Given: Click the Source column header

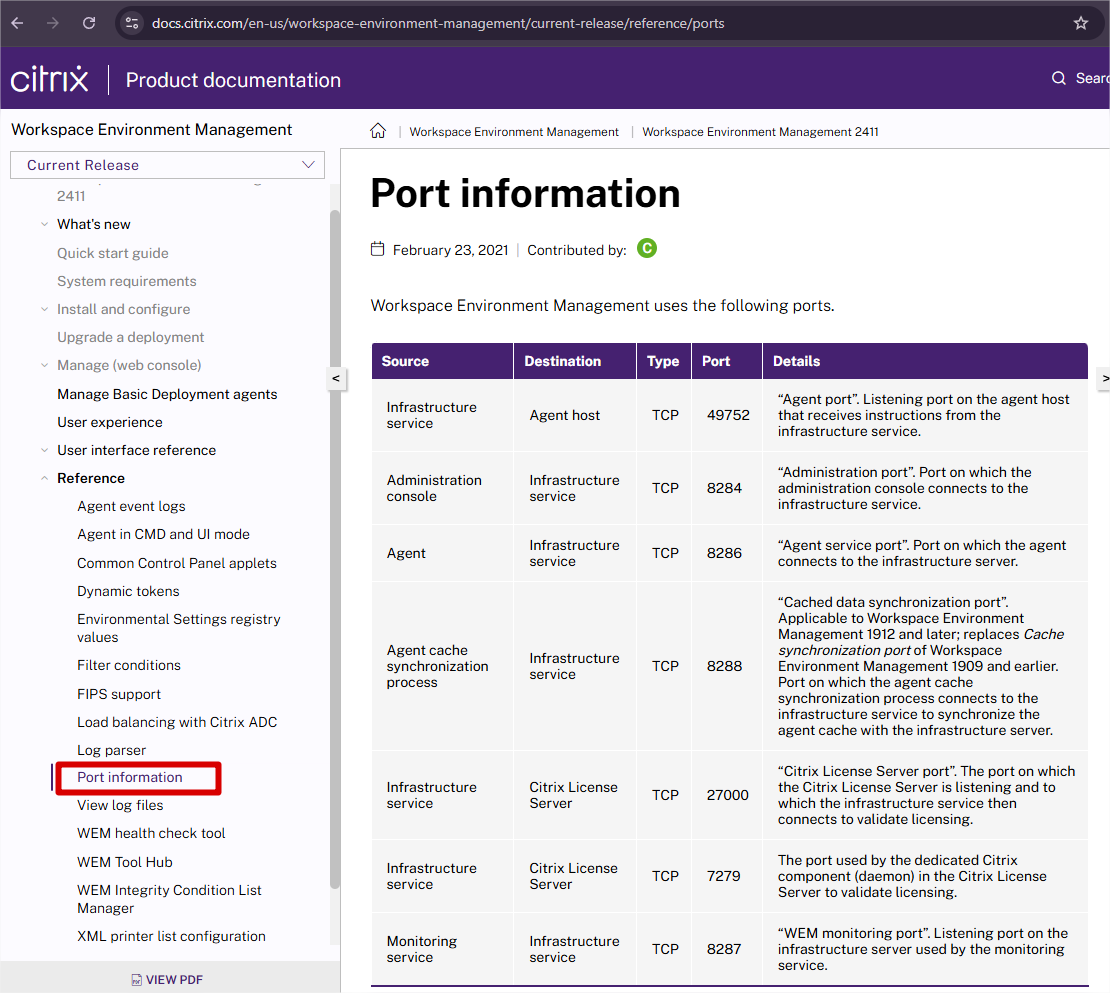Looking at the screenshot, I should click(442, 361).
